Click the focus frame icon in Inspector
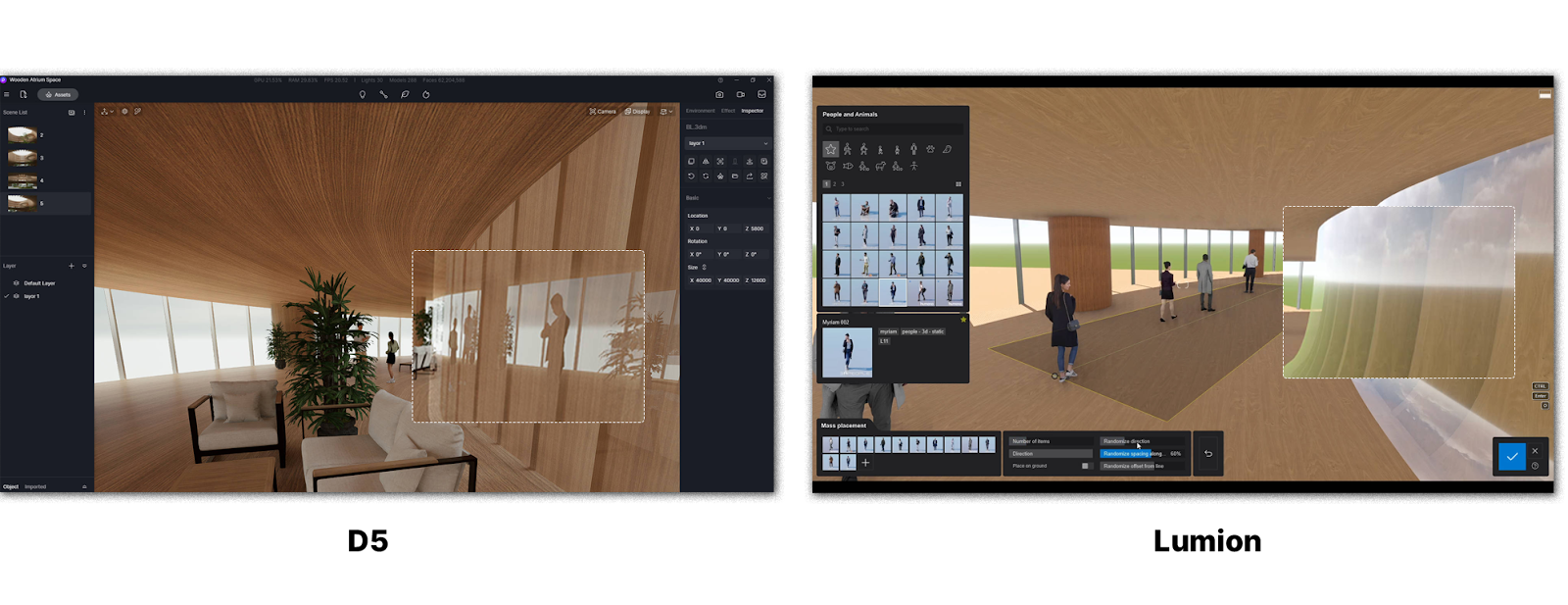Viewport: 1568px width, 605px height. 720,162
